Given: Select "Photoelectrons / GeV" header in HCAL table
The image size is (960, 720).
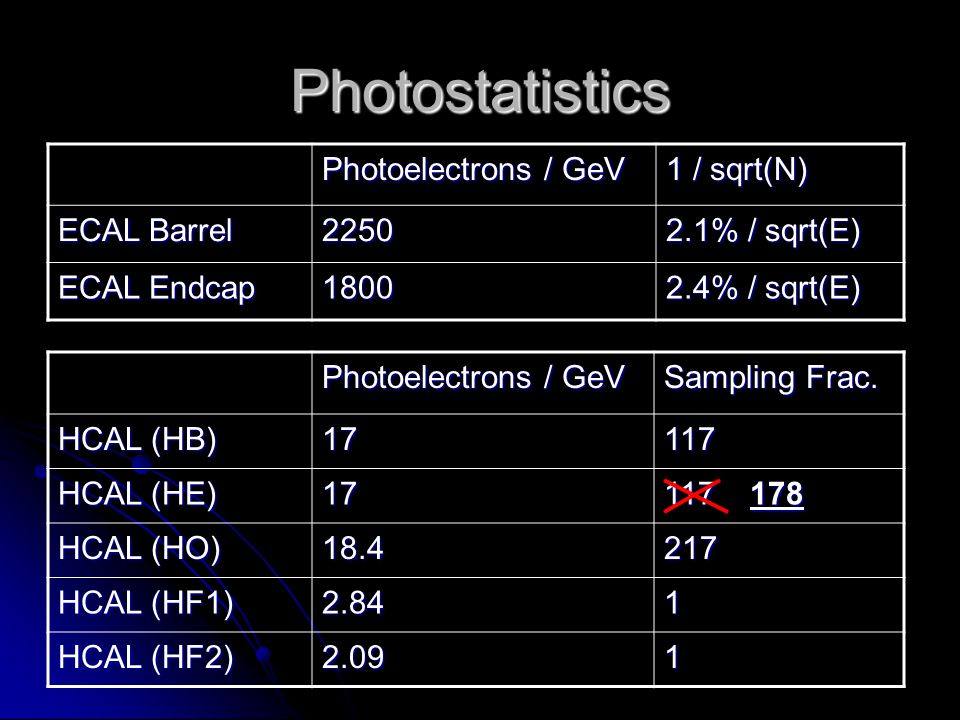Looking at the screenshot, I should click(473, 377).
